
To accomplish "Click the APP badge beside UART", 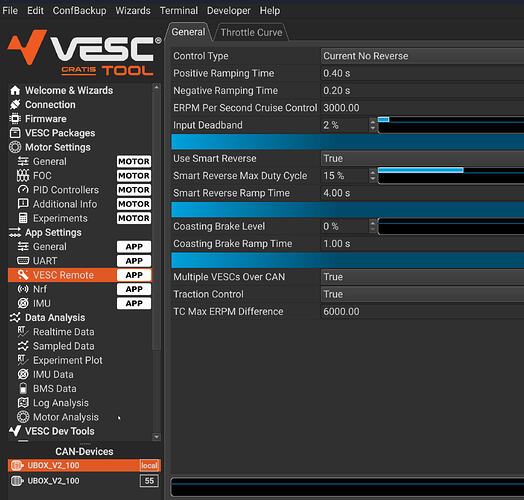I will (x=134, y=261).
